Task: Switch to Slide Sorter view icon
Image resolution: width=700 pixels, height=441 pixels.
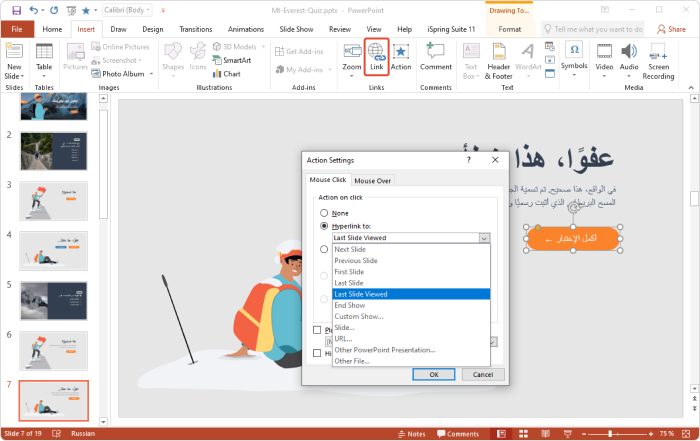Action: pos(523,433)
